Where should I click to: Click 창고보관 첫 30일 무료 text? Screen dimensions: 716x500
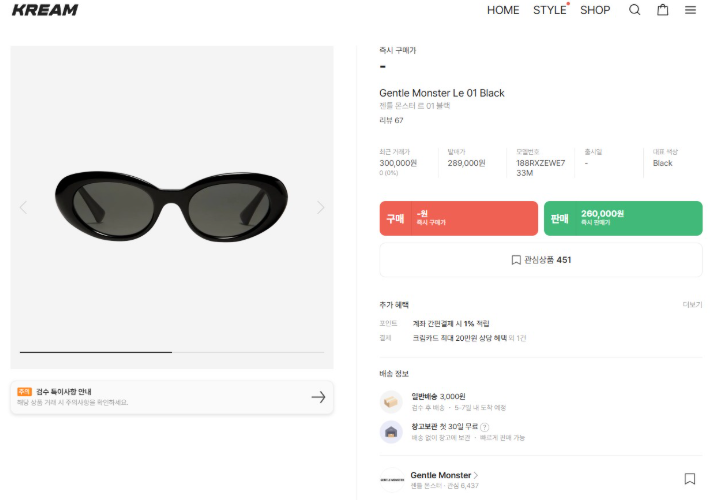coord(444,426)
